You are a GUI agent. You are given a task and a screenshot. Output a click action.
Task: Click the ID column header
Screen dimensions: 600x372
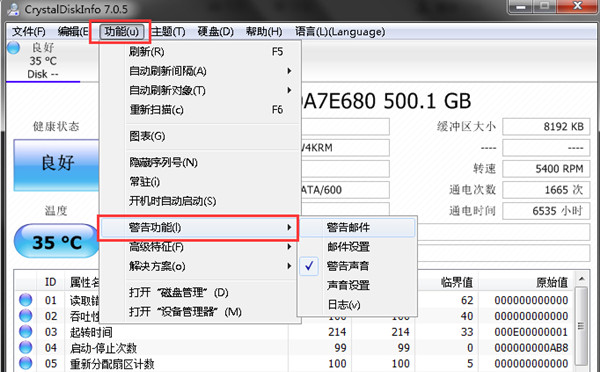coord(51,282)
